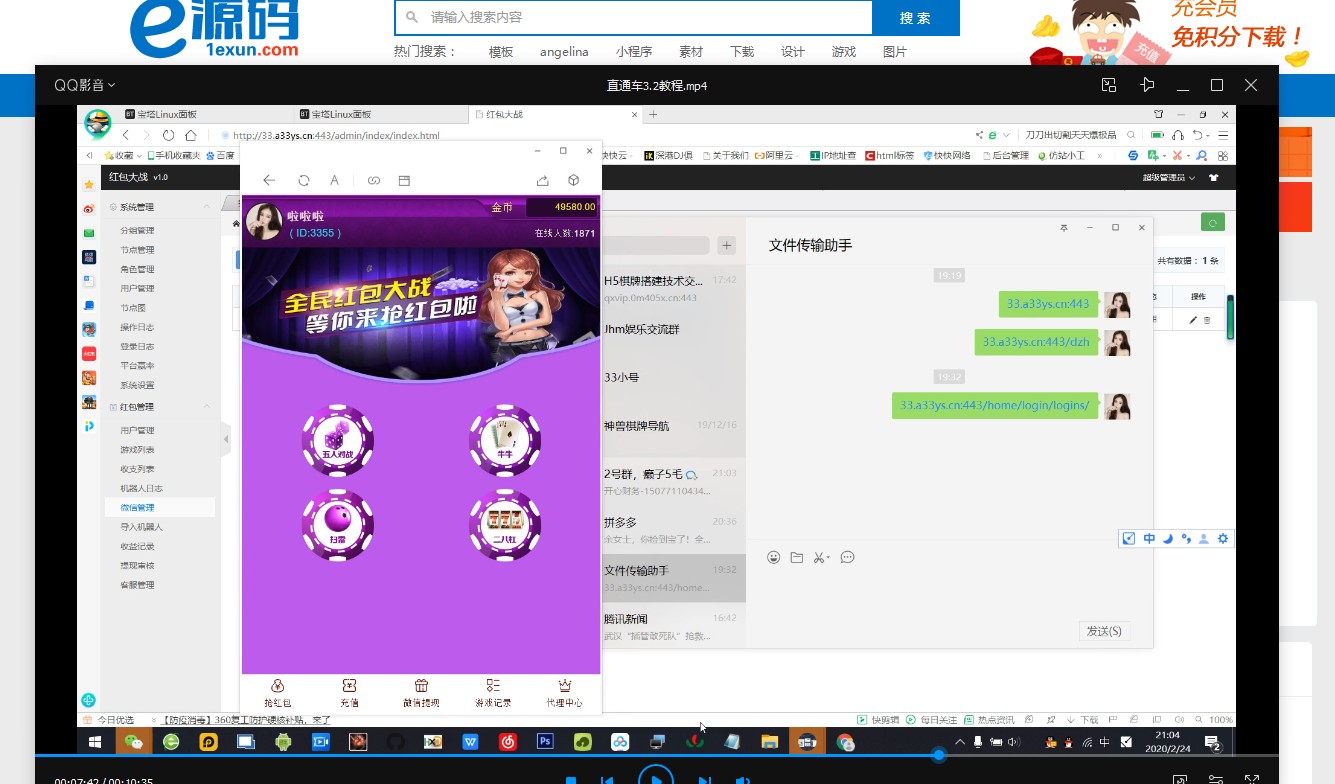This screenshot has width=1335, height=784.
Task: Switch player to mini mode icon
Action: (x=1109, y=86)
